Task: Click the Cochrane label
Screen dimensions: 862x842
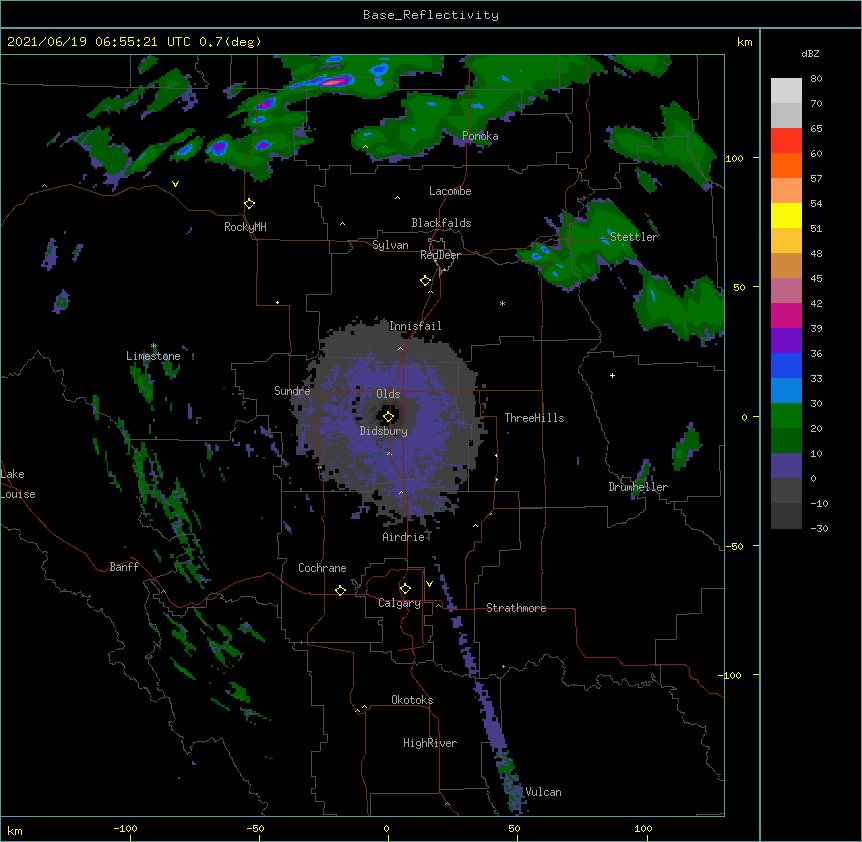Action: coord(322,568)
